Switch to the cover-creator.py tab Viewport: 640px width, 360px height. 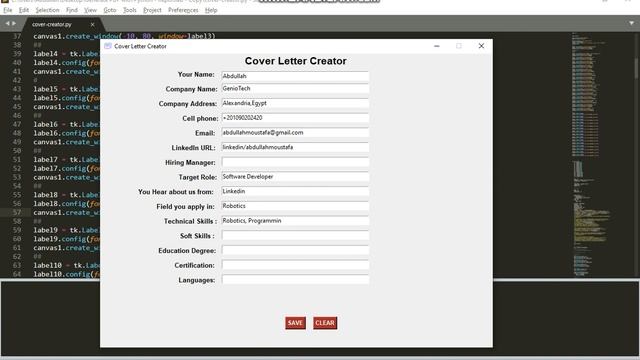pos(52,24)
